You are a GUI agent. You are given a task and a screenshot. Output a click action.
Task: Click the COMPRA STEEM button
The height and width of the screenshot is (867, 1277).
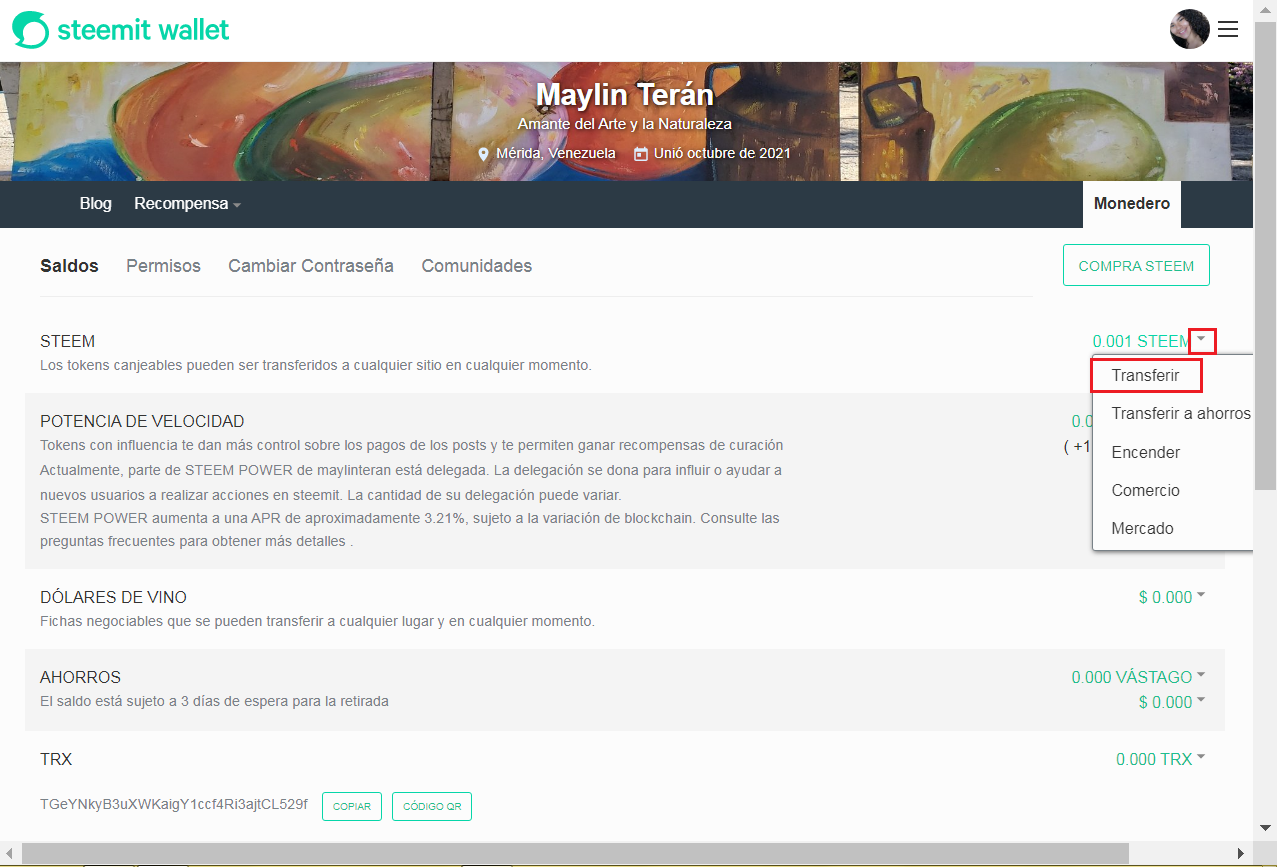(x=1136, y=266)
